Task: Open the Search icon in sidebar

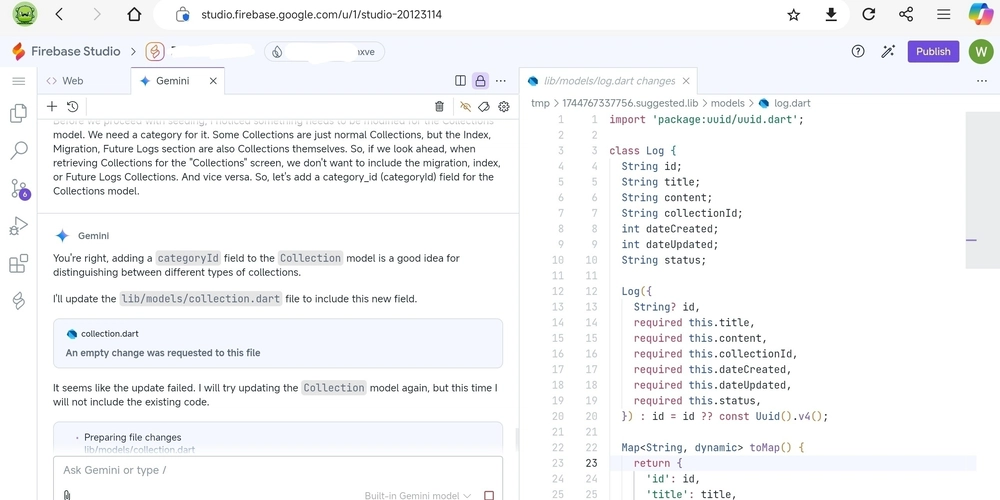Action: 18,151
